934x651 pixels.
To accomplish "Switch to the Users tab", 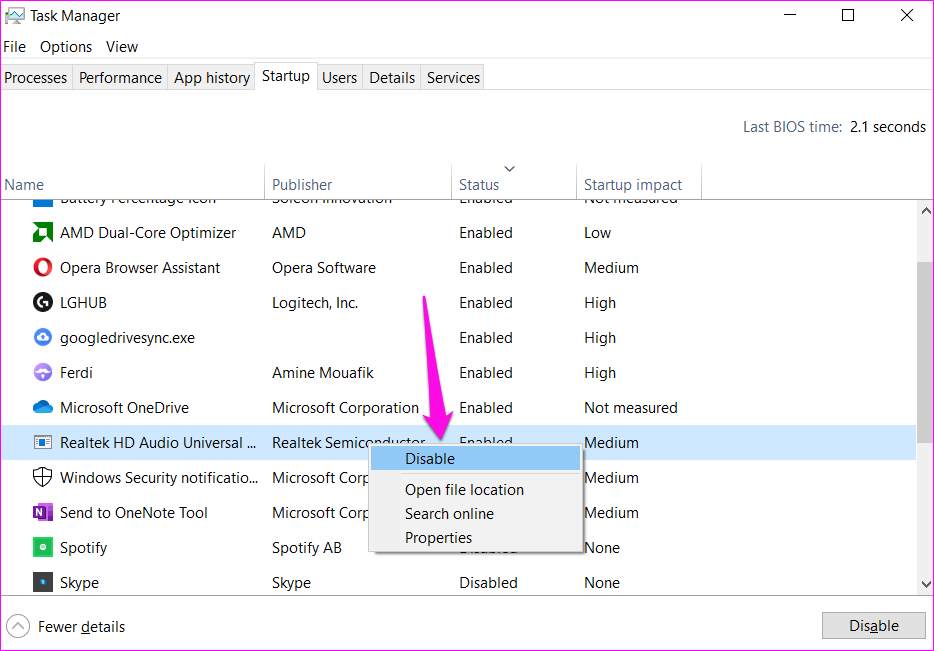I will [340, 77].
